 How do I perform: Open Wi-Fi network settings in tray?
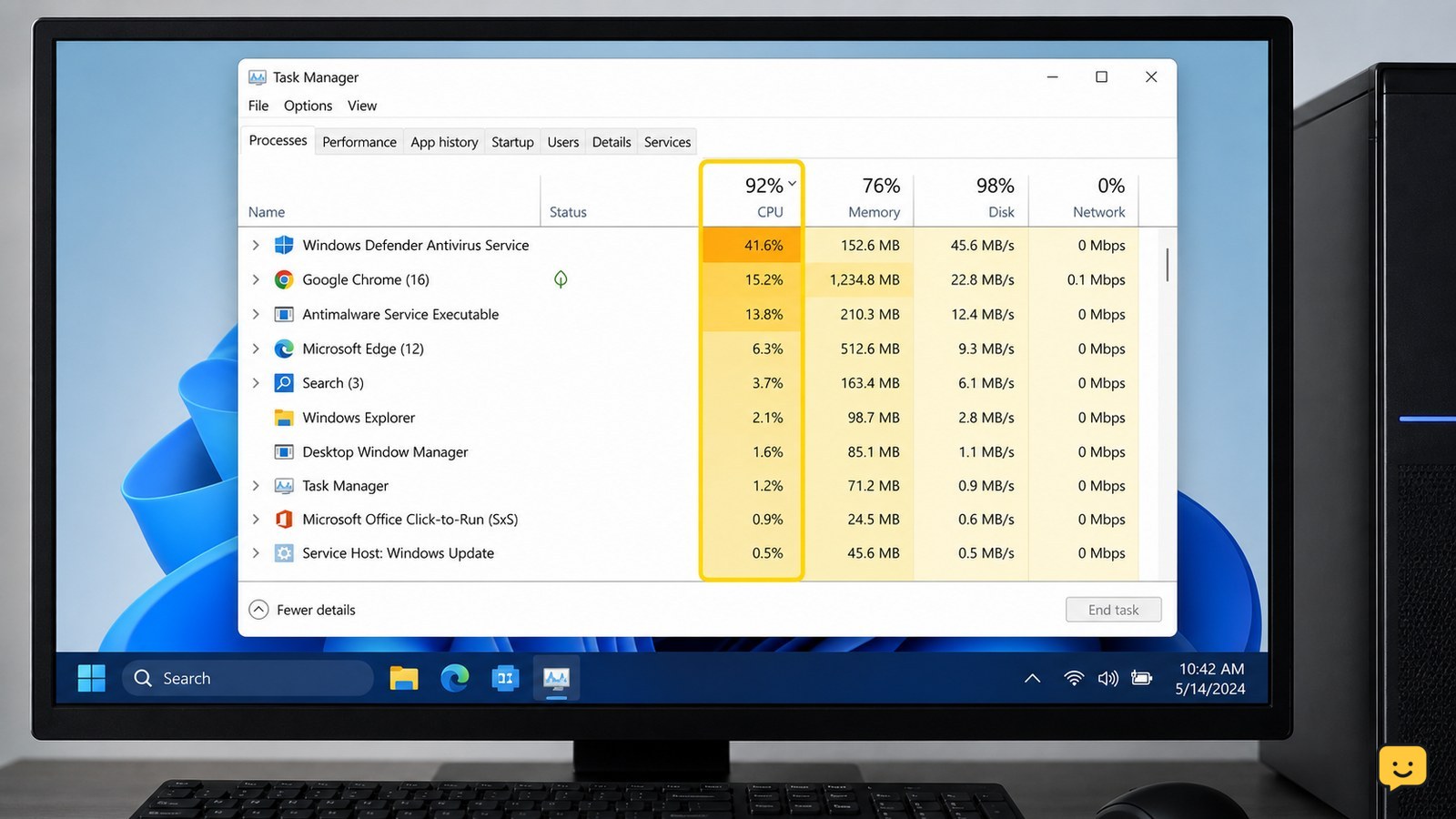tap(1074, 678)
